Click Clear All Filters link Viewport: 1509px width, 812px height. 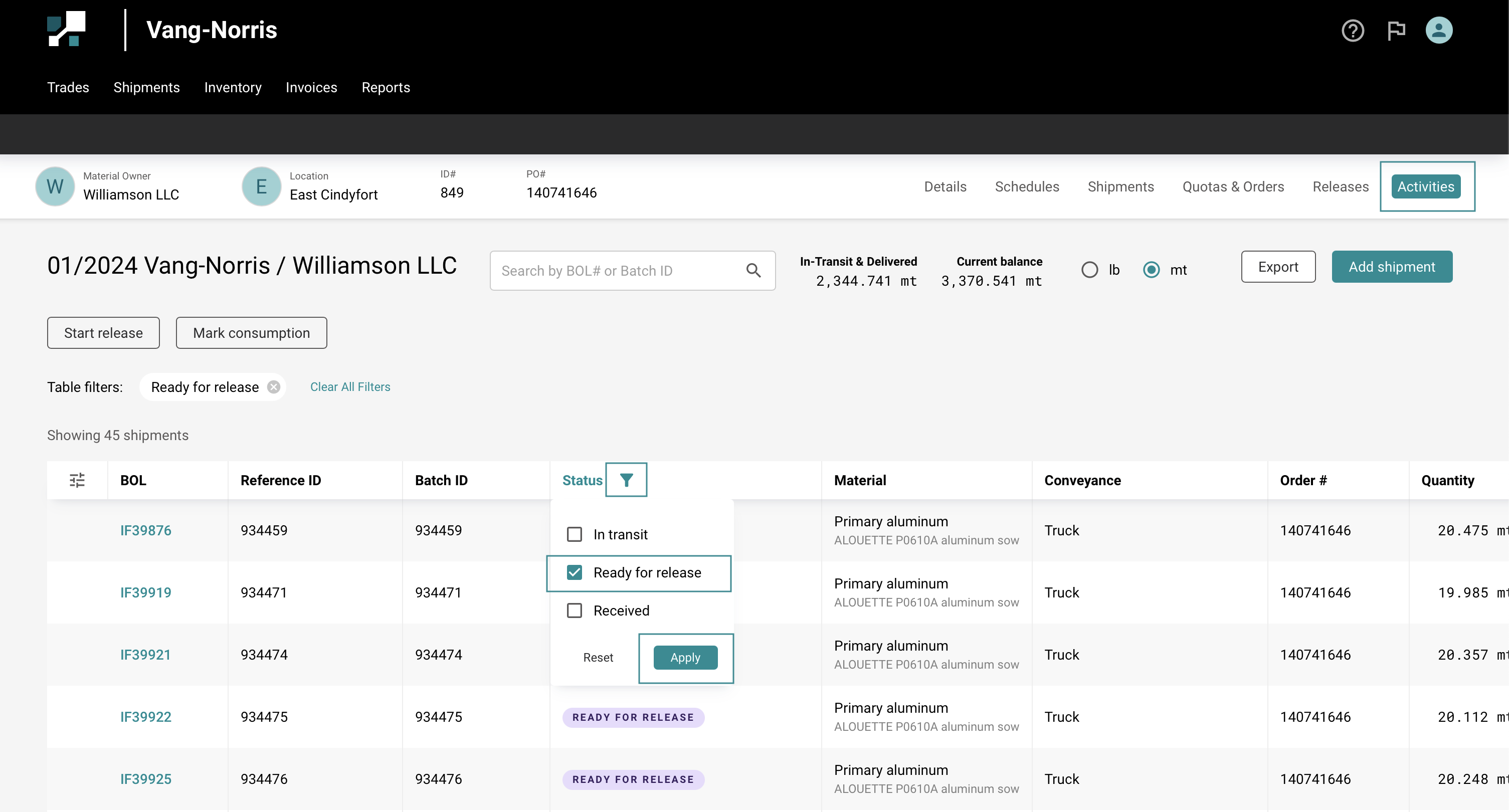350,386
